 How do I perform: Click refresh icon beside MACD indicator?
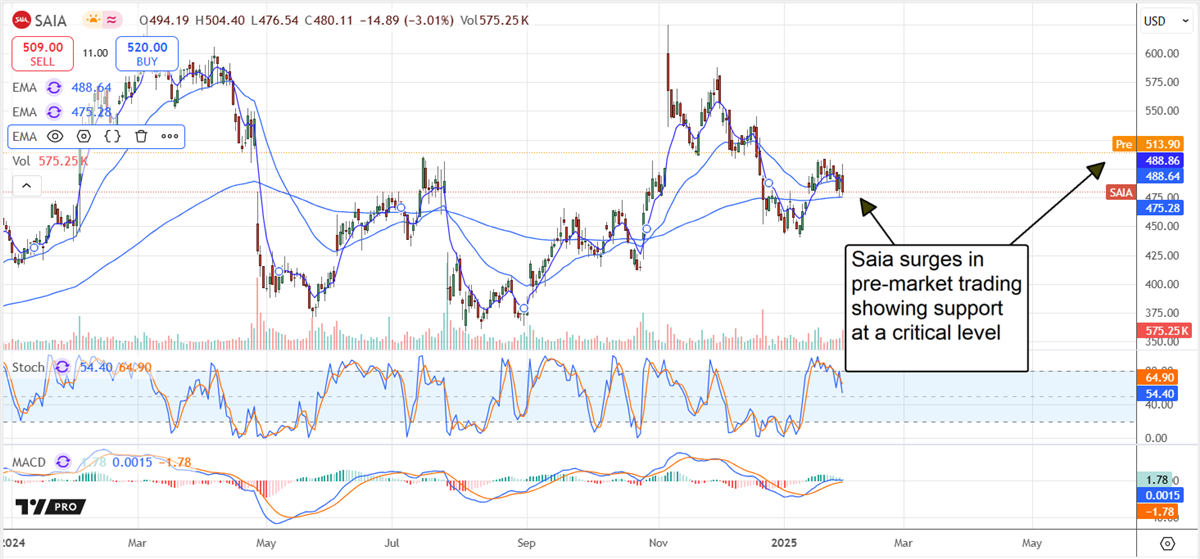pos(65,462)
